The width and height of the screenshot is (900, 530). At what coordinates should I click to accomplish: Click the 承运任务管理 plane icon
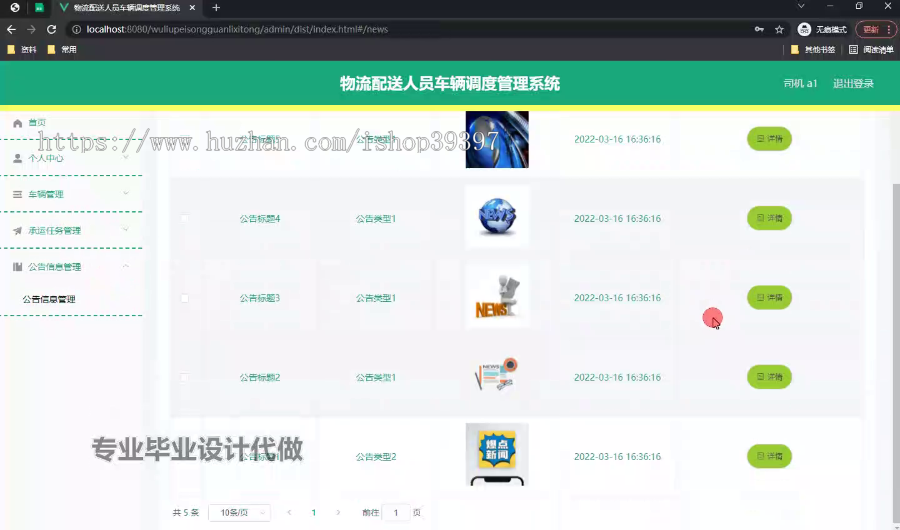17,231
